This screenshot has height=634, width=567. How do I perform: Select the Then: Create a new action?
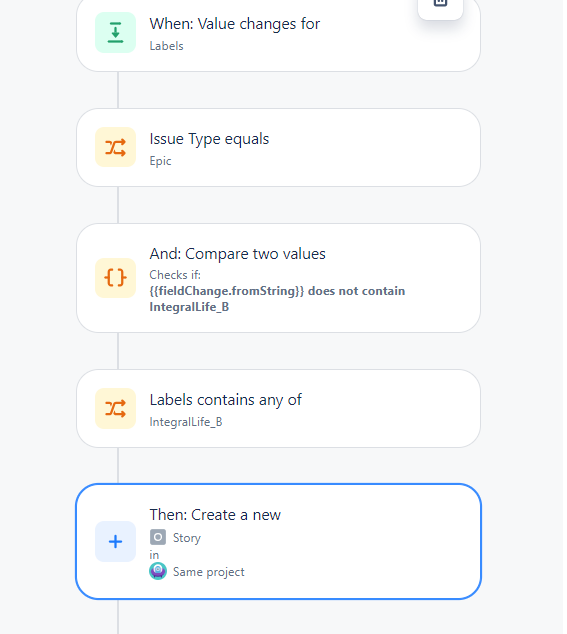tap(278, 541)
